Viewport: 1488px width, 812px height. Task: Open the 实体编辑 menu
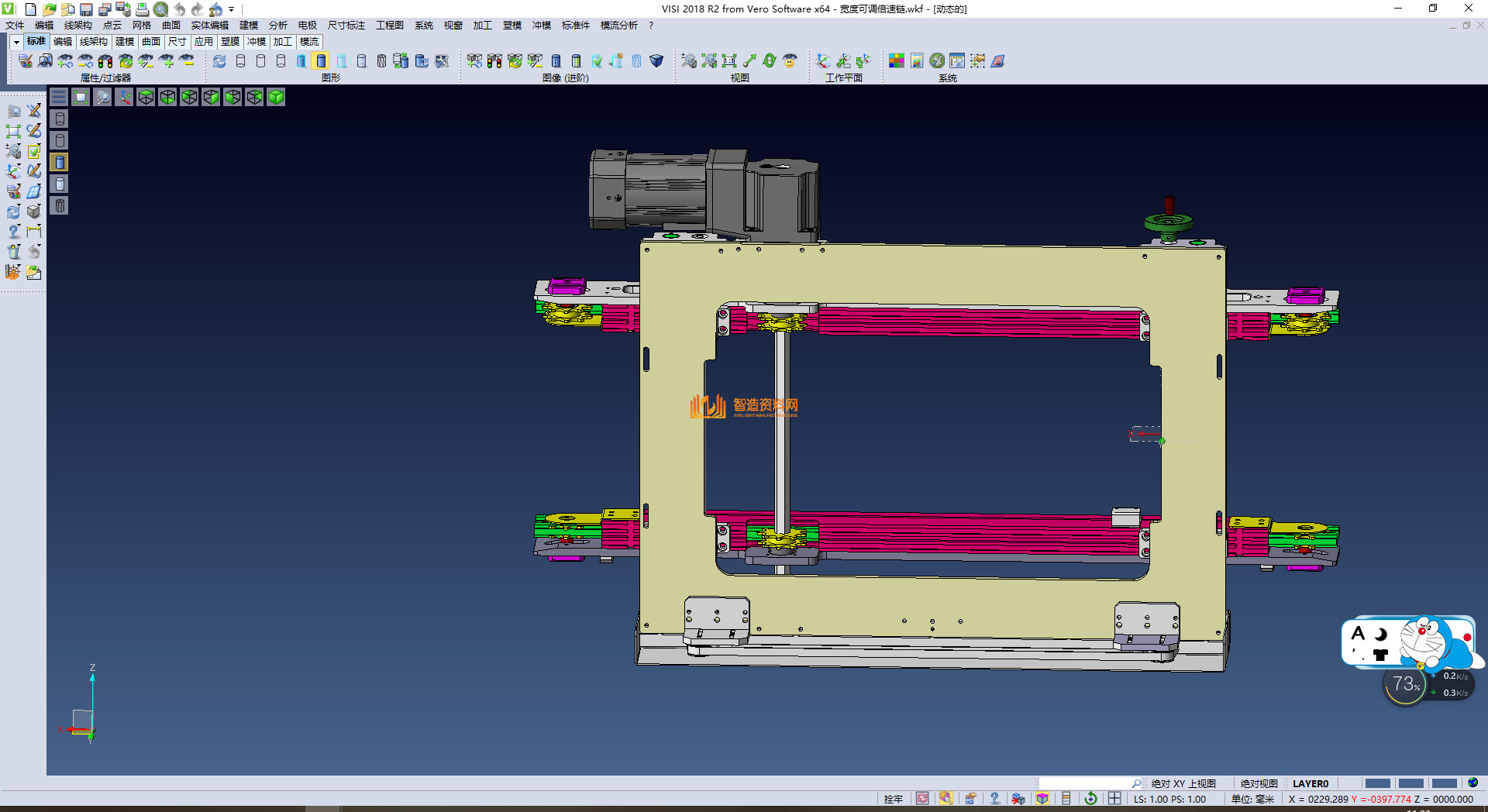pos(209,26)
